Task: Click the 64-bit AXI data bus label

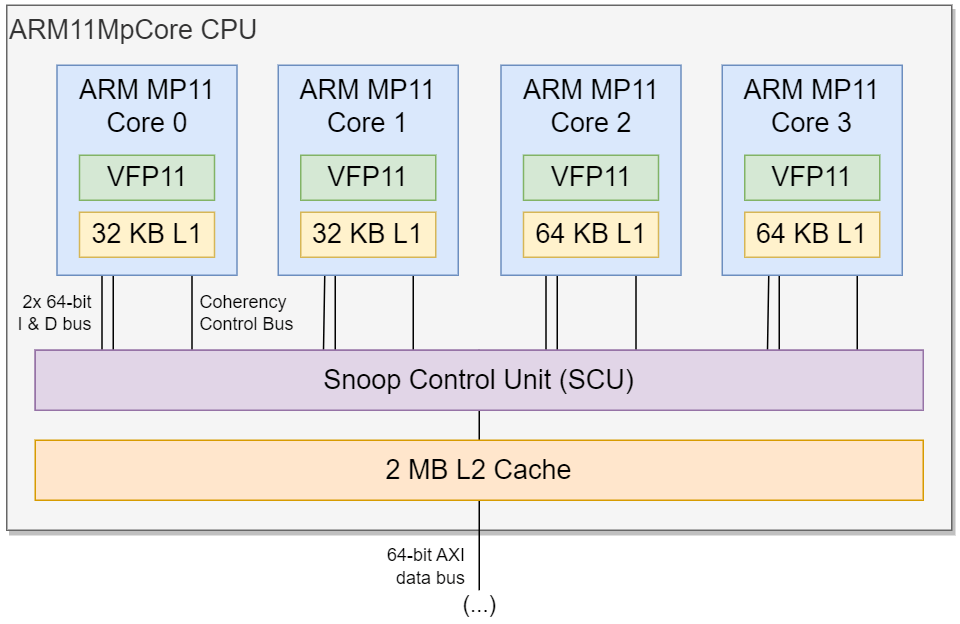Action: (x=426, y=566)
